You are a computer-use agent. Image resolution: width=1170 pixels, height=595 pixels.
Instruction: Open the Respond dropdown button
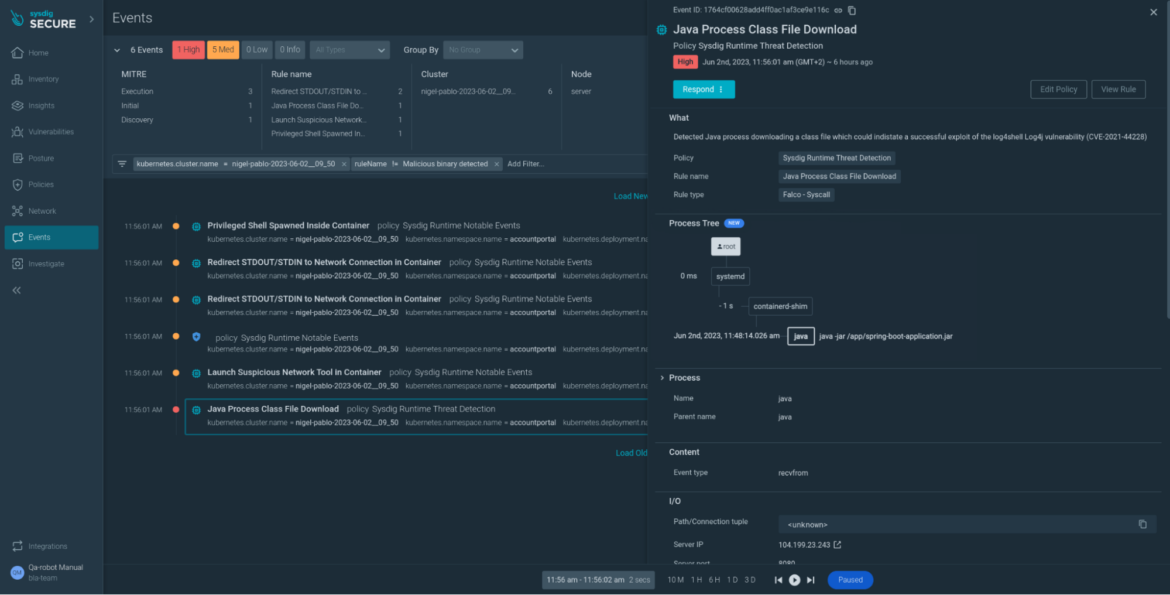point(704,90)
